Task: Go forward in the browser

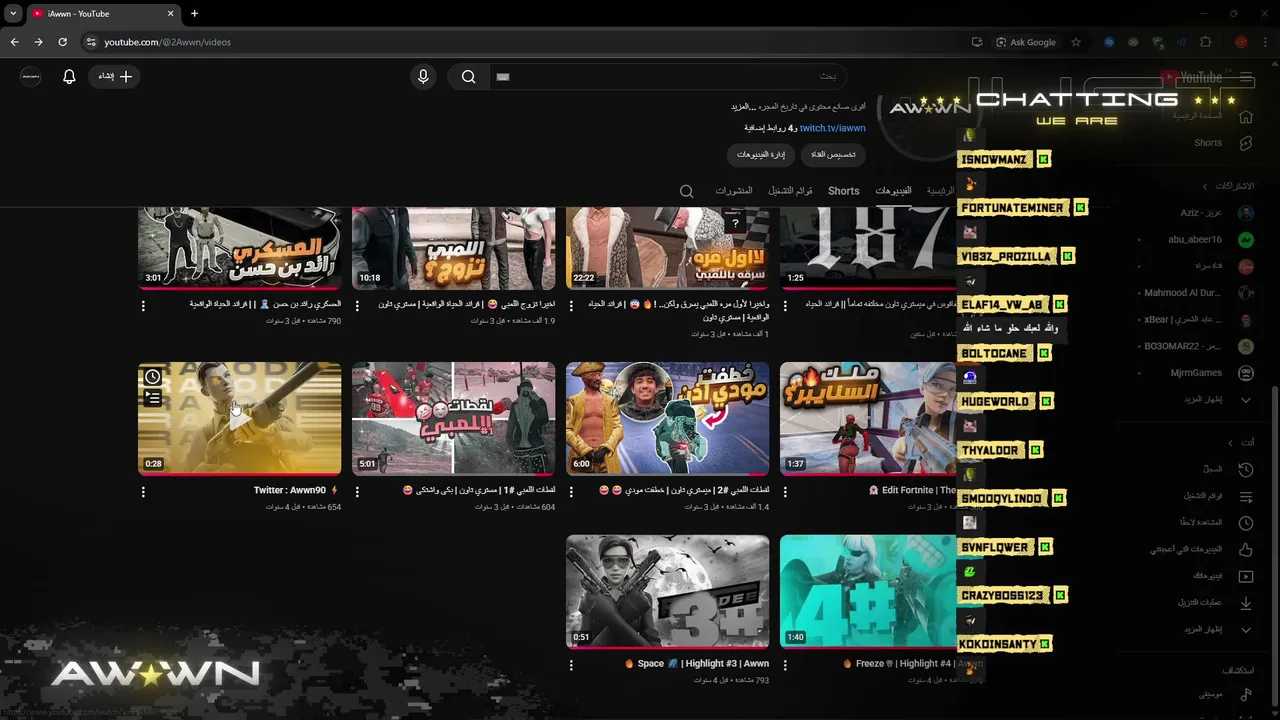Action: [x=38, y=42]
